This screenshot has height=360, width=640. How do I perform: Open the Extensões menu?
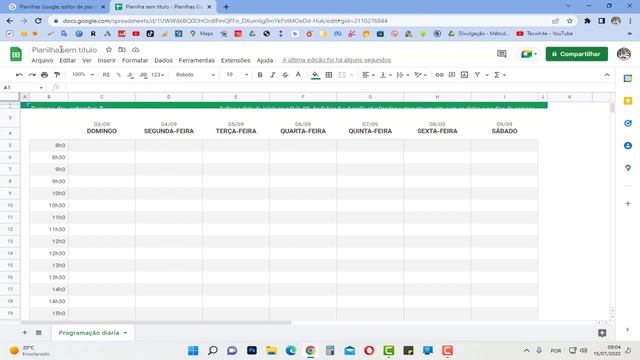(x=236, y=60)
